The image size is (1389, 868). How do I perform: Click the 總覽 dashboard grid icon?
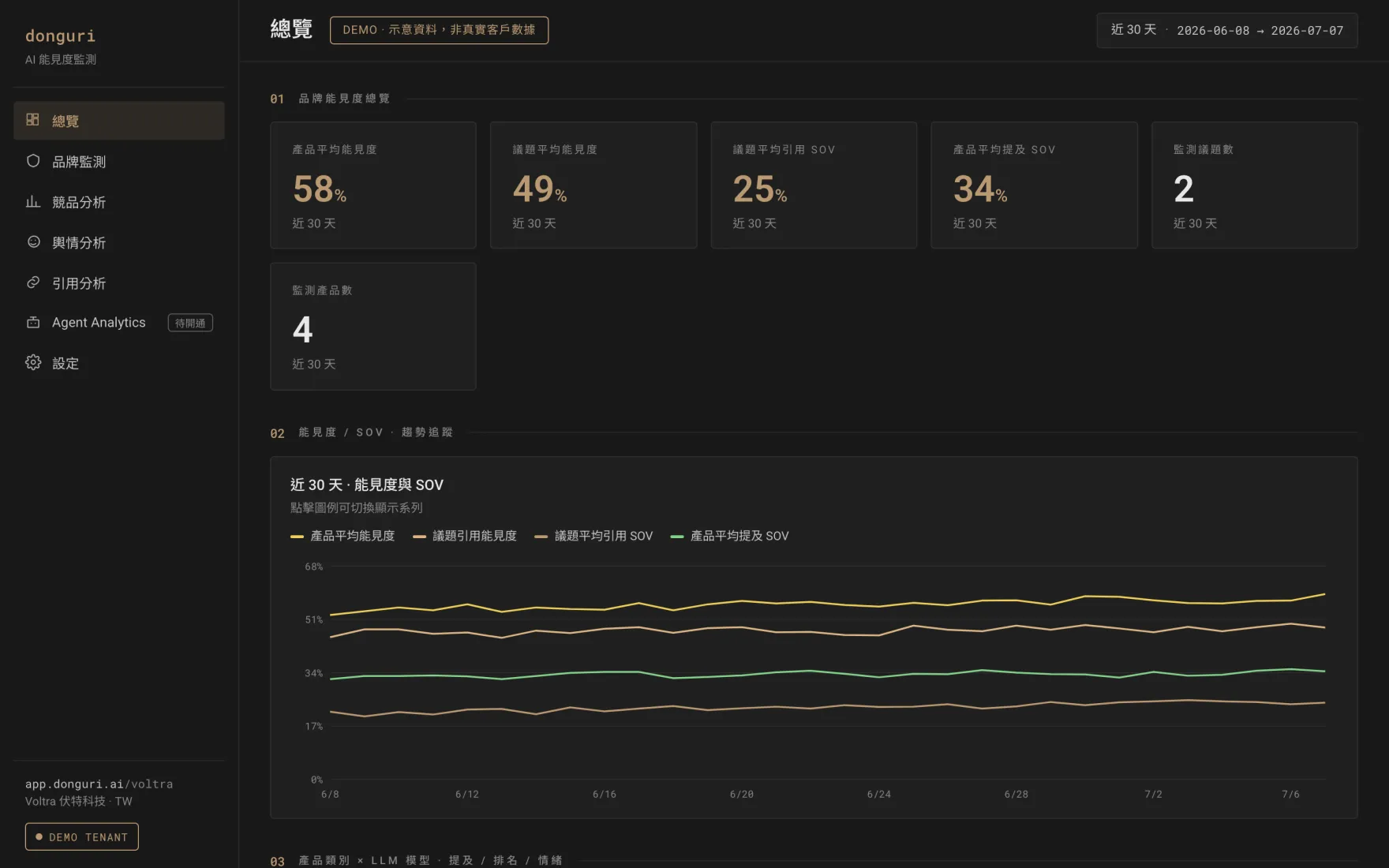[x=32, y=120]
